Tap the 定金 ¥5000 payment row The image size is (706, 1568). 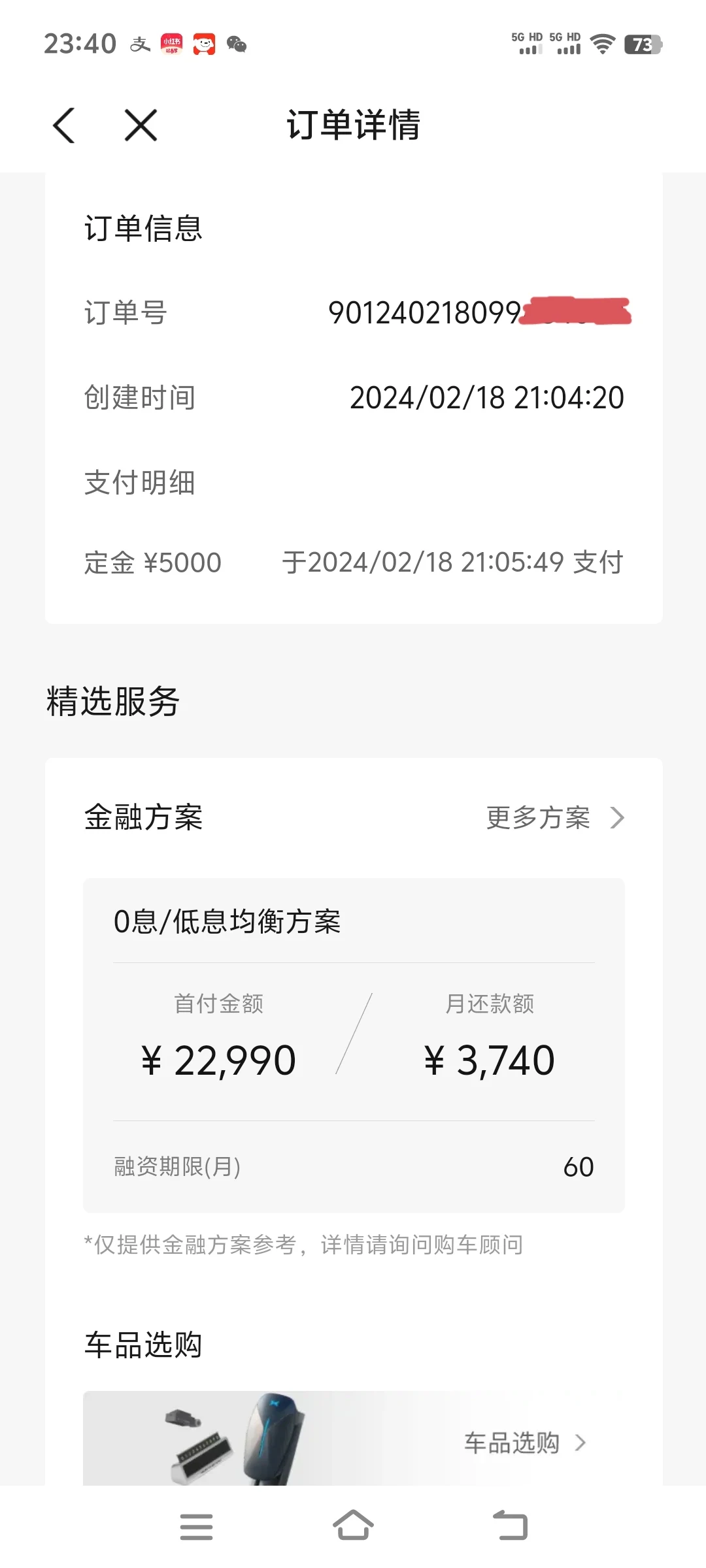[x=354, y=563]
